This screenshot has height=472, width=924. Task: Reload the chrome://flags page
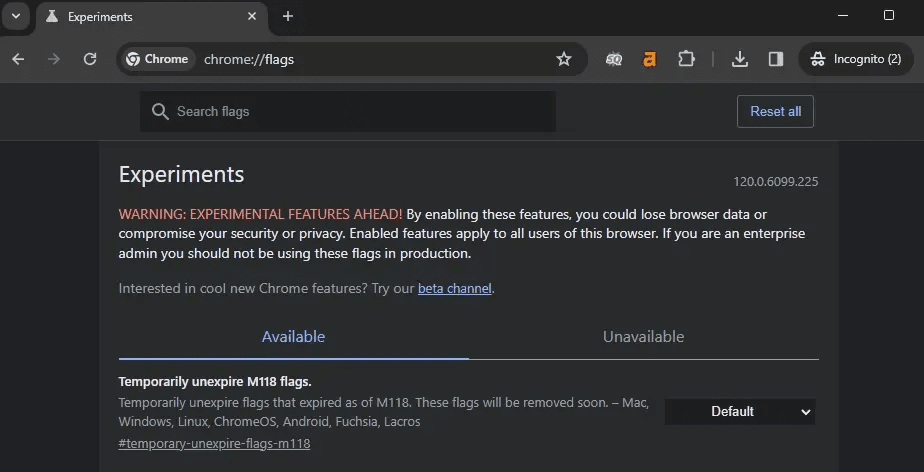(90, 59)
